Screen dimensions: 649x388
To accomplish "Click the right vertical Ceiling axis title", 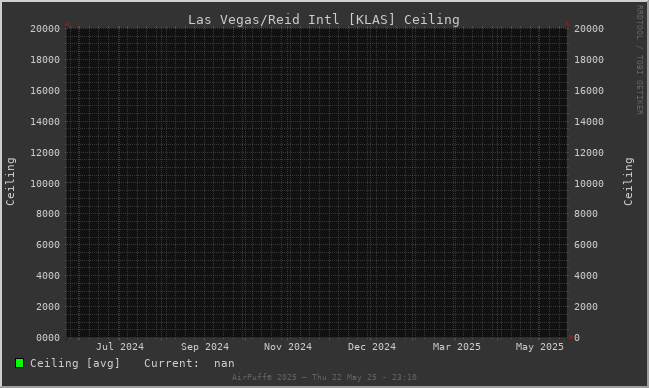I will (628, 181).
